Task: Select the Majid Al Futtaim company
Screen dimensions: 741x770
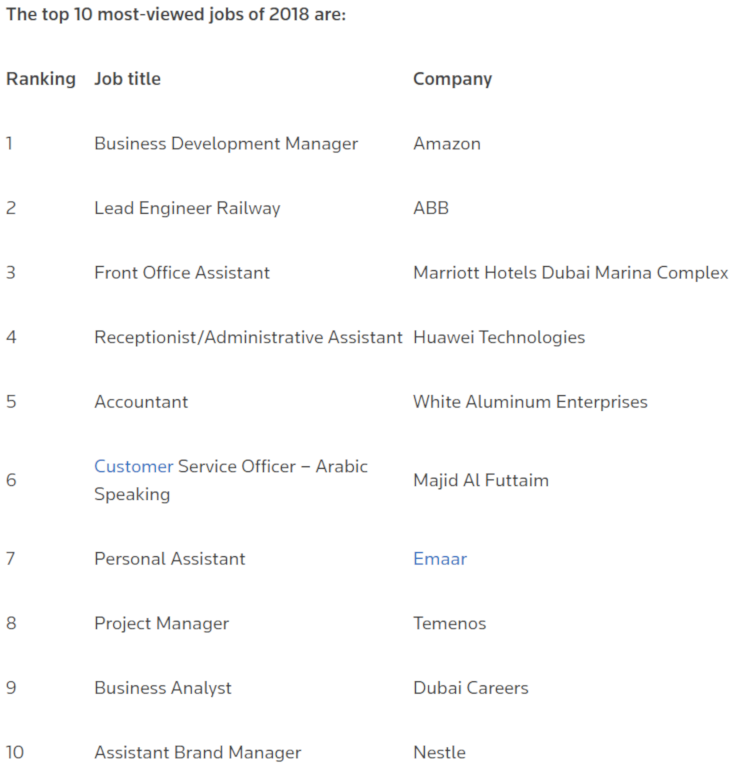Action: point(481,480)
